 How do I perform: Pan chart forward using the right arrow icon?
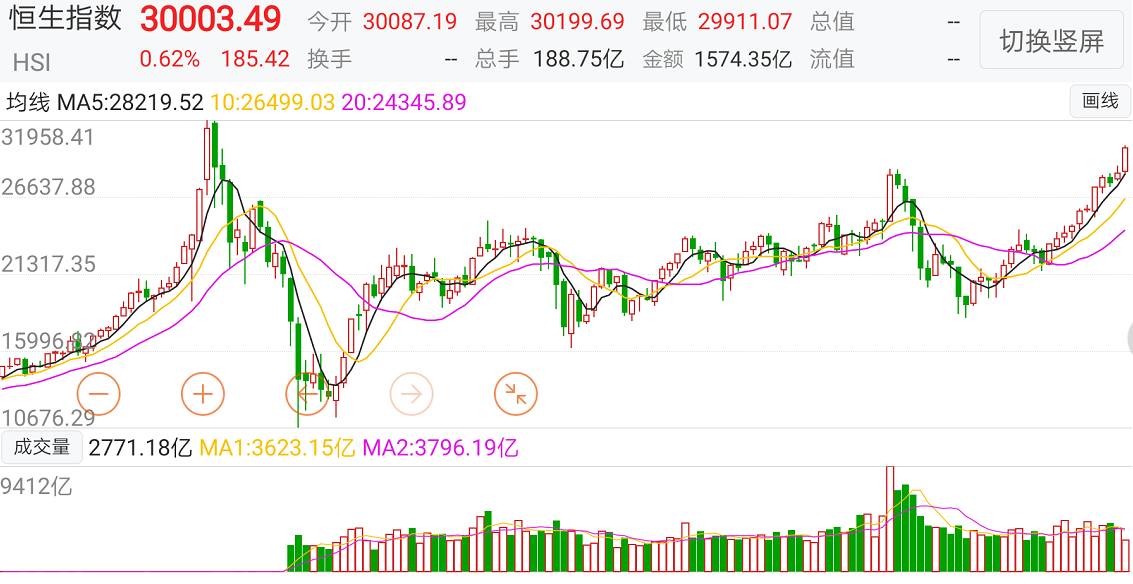pyautogui.click(x=412, y=393)
